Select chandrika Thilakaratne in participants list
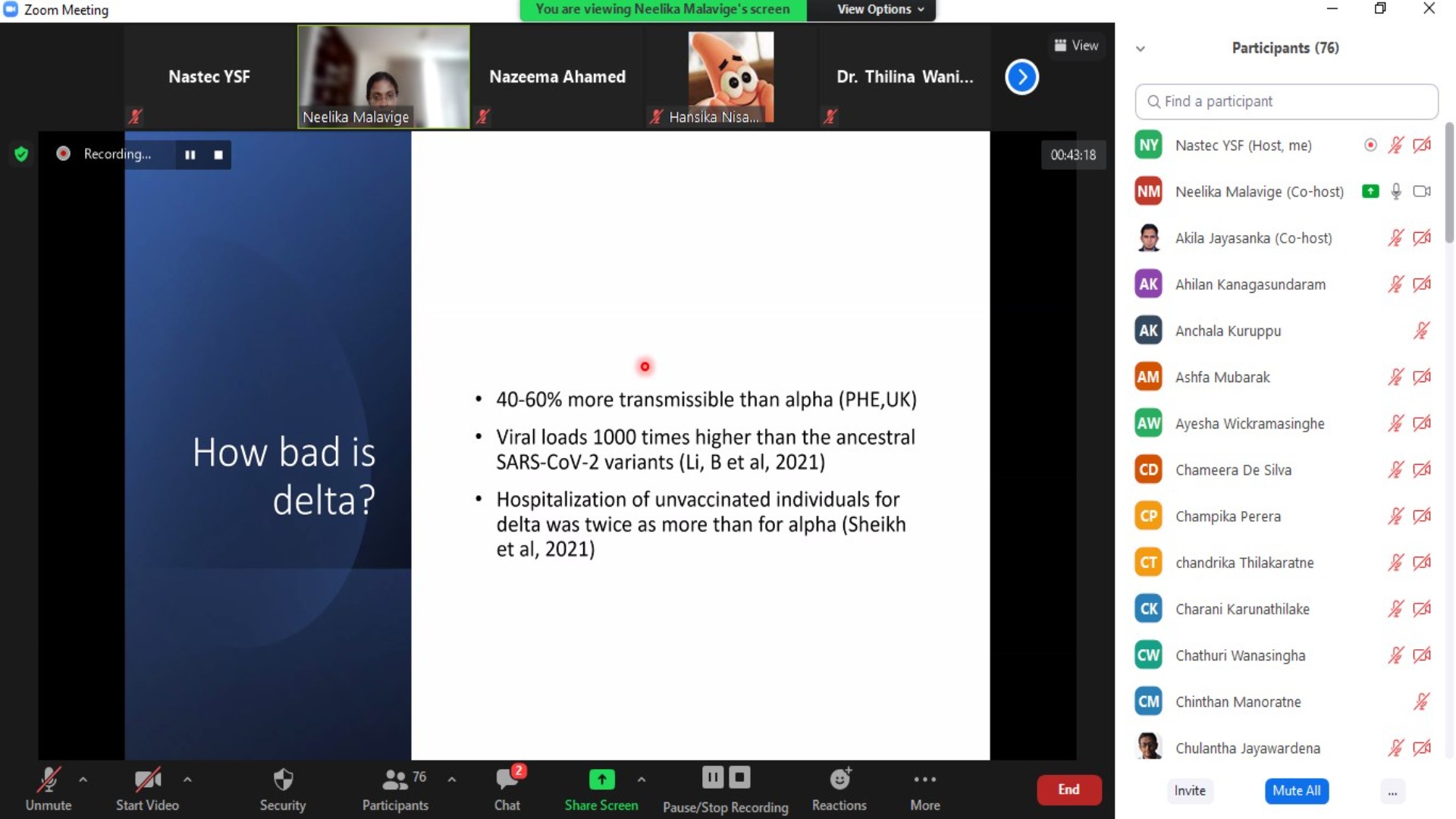Viewport: 1456px width, 819px height. [1286, 562]
